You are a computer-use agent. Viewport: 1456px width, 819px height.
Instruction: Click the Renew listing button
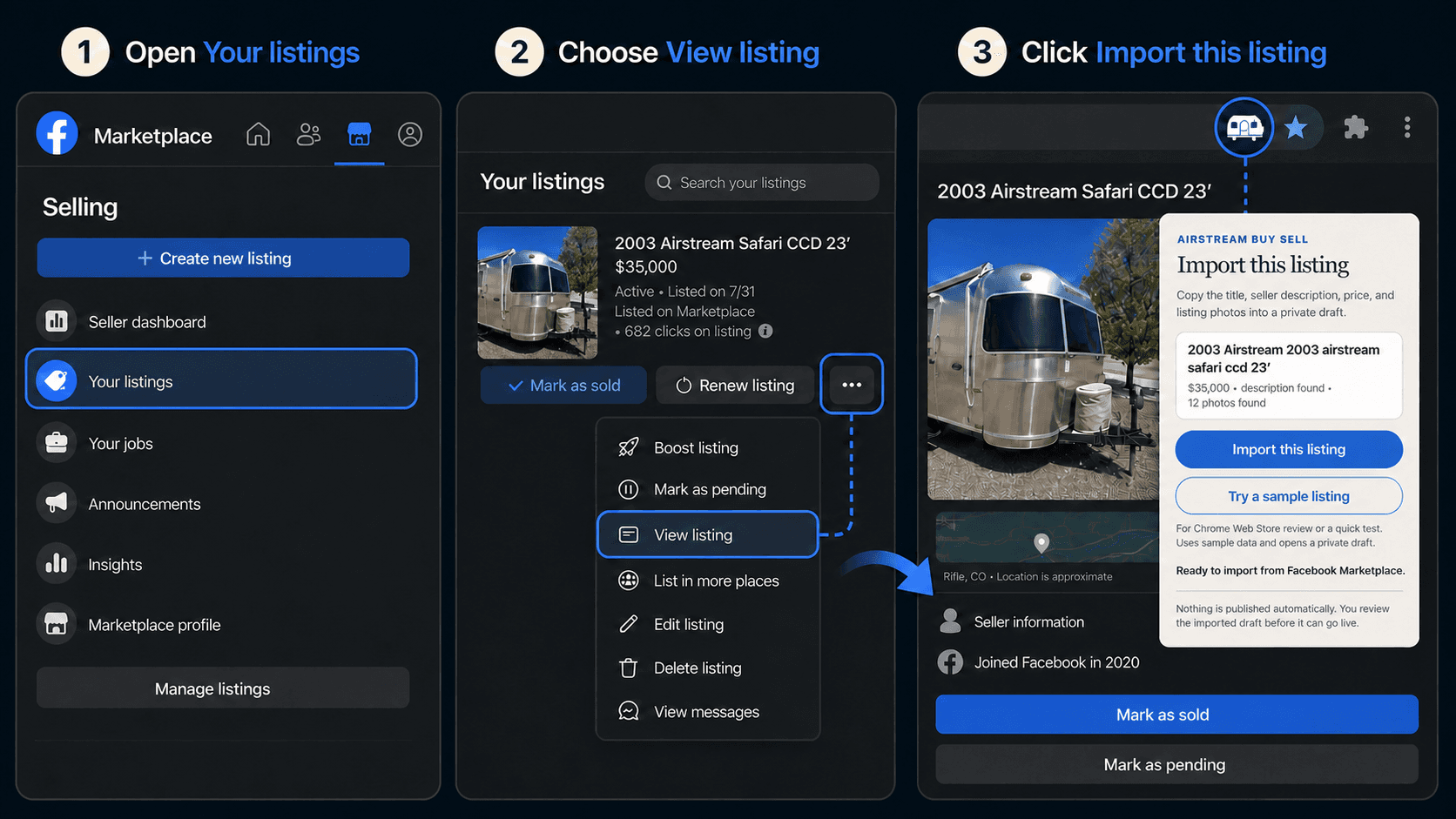[x=735, y=385]
